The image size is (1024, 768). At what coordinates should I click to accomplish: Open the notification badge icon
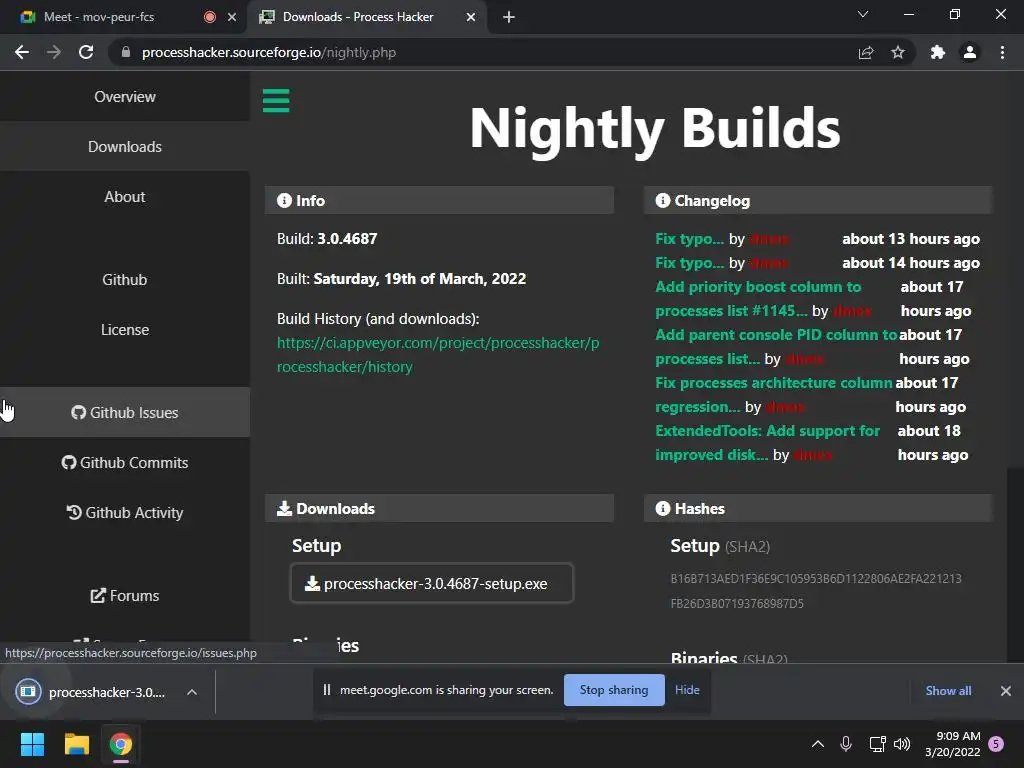[x=996, y=744]
